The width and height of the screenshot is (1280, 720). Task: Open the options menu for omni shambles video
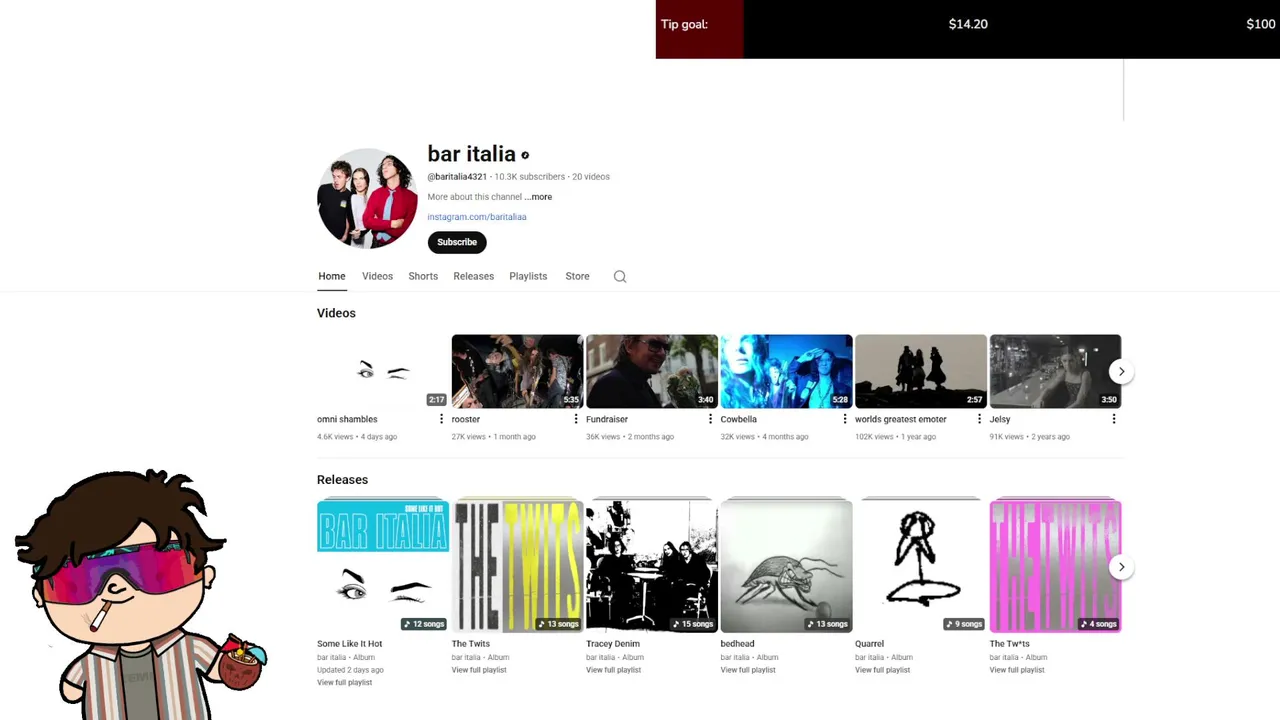click(x=441, y=419)
